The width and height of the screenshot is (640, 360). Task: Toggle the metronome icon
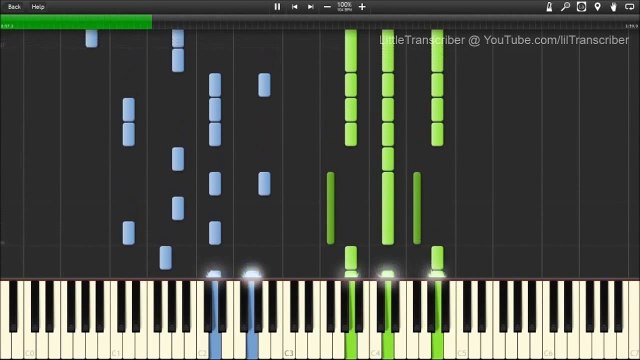pyautogui.click(x=549, y=7)
